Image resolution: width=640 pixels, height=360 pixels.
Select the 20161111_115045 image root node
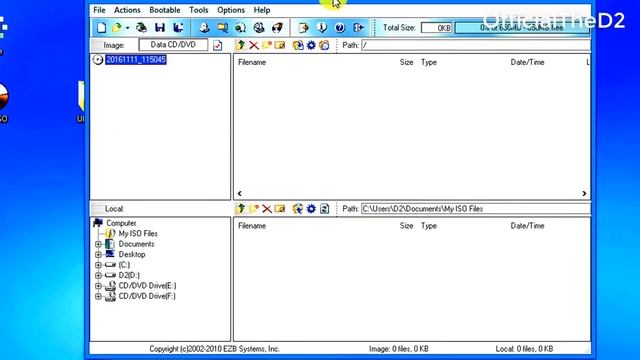coord(136,60)
